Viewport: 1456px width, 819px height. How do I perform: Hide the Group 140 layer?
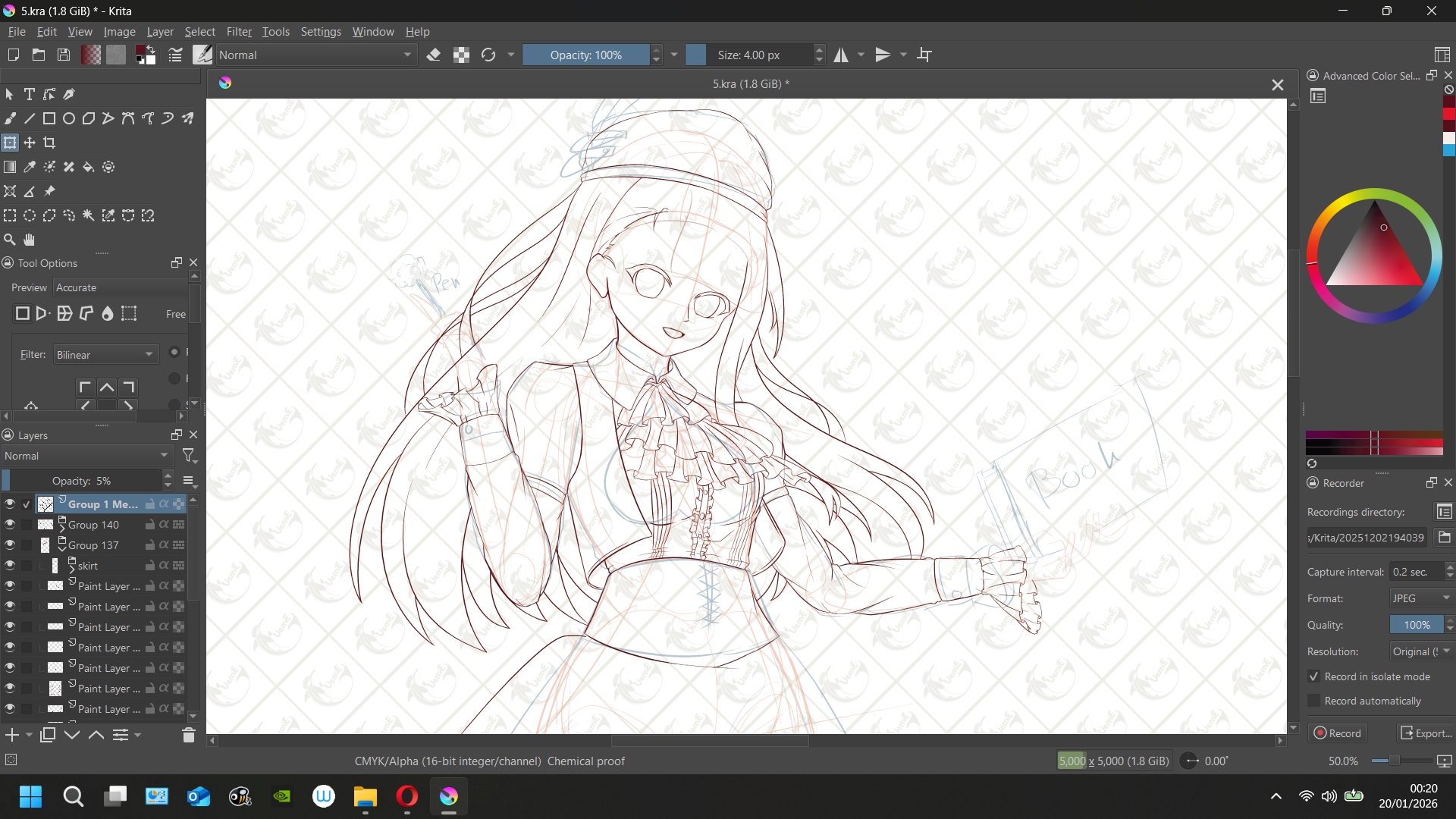tap(10, 524)
